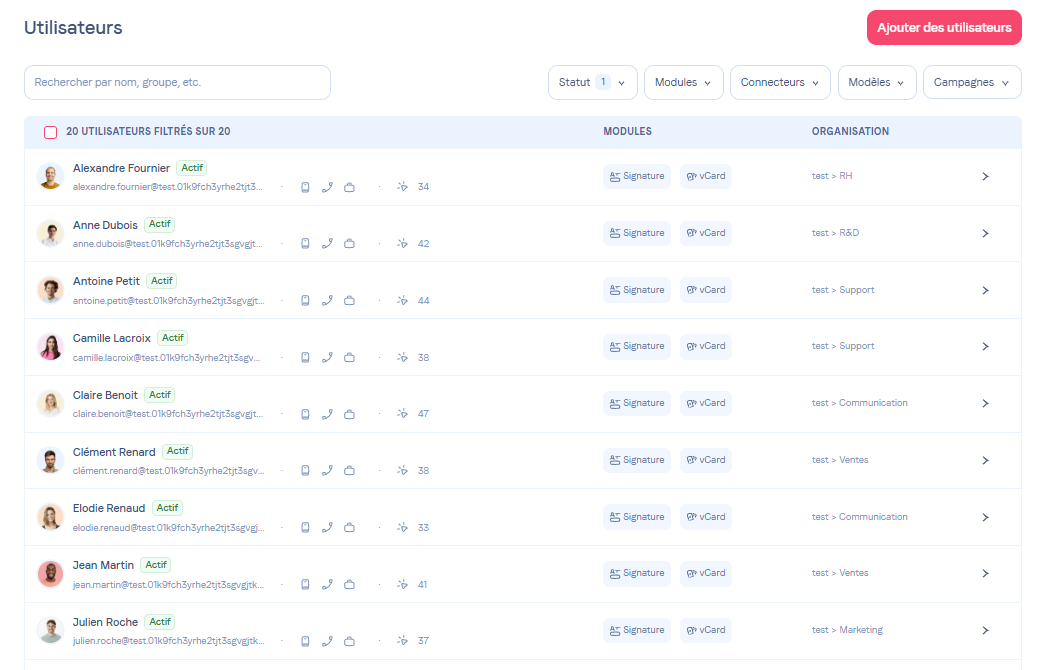This screenshot has height=670, width=1063.
Task: Click the Ajouter des utilisateurs button
Action: [944, 28]
